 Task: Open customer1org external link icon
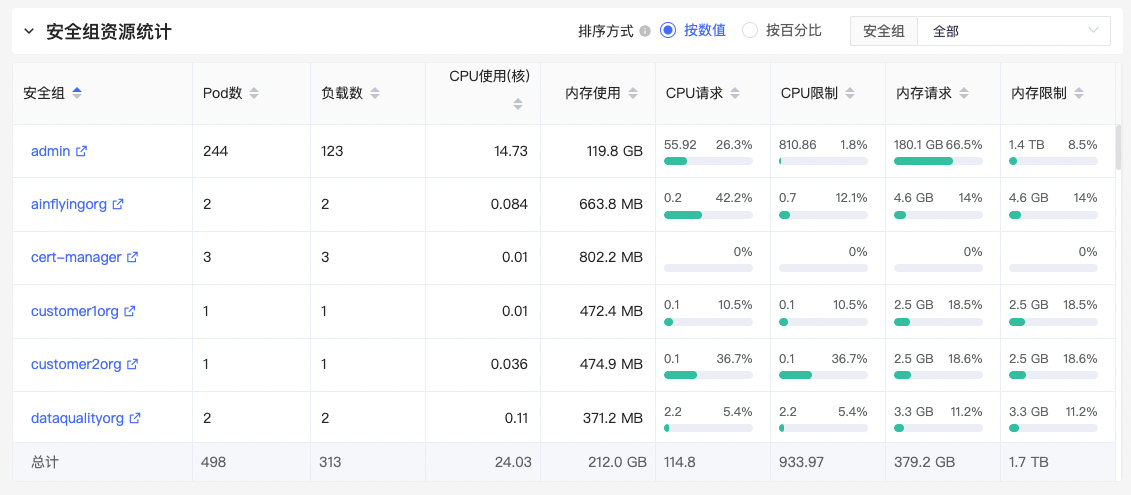pyautogui.click(x=130, y=311)
